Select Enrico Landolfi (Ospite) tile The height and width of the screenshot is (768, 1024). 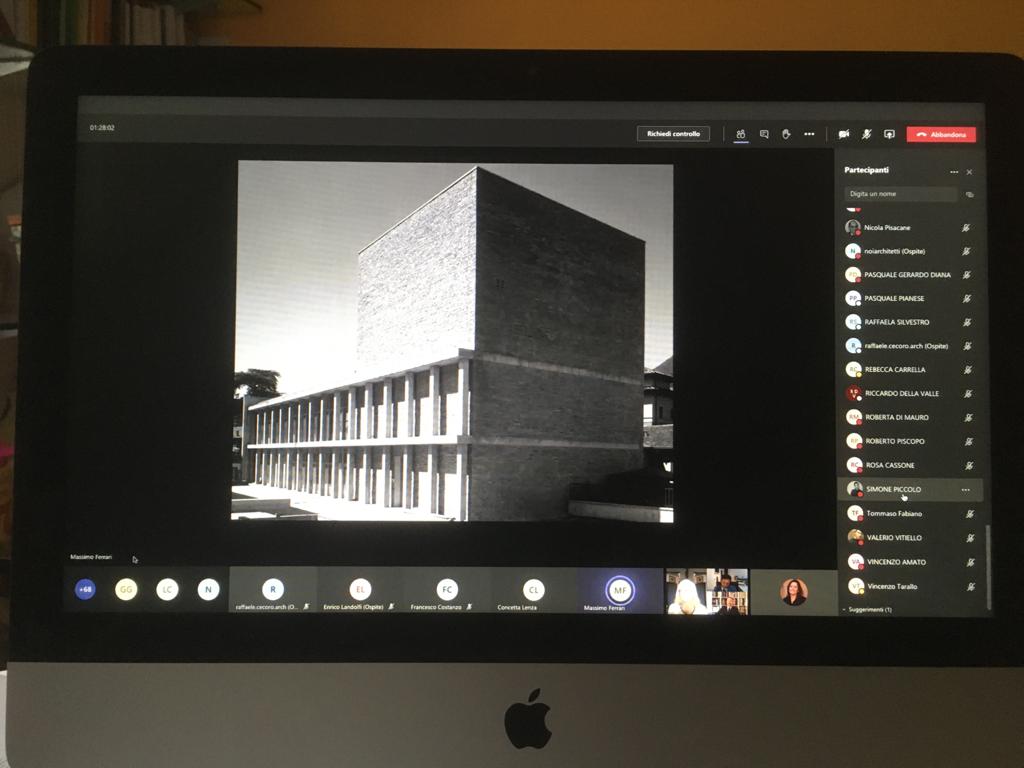tap(360, 590)
